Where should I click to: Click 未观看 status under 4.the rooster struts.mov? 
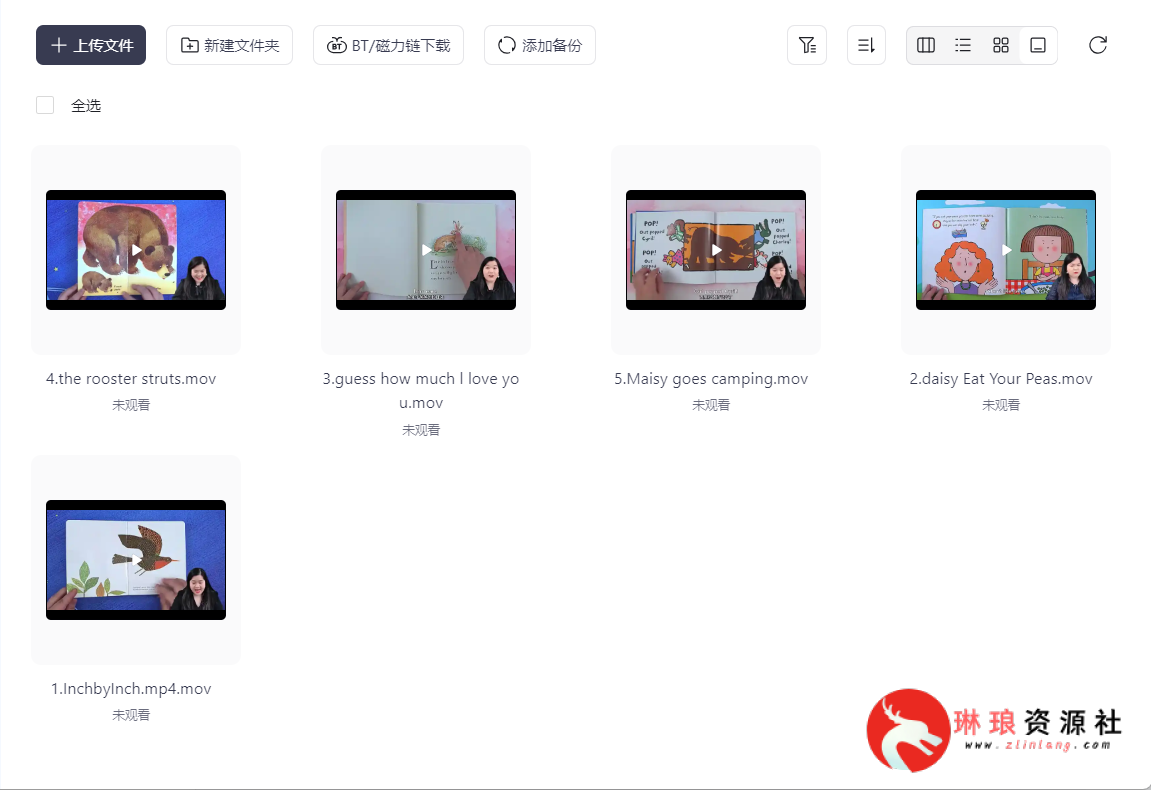(131, 405)
